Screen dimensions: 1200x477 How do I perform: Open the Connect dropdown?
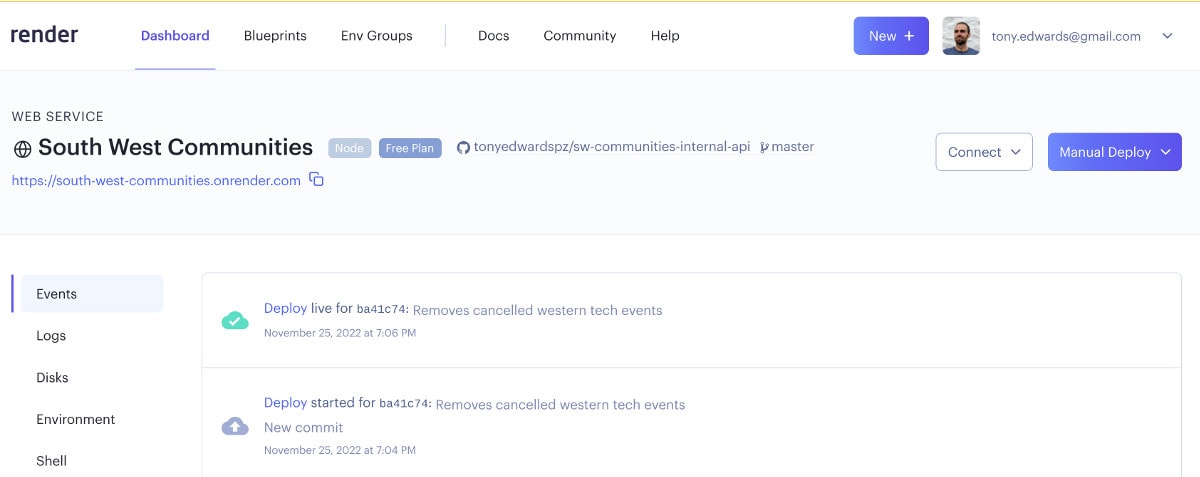tap(984, 152)
